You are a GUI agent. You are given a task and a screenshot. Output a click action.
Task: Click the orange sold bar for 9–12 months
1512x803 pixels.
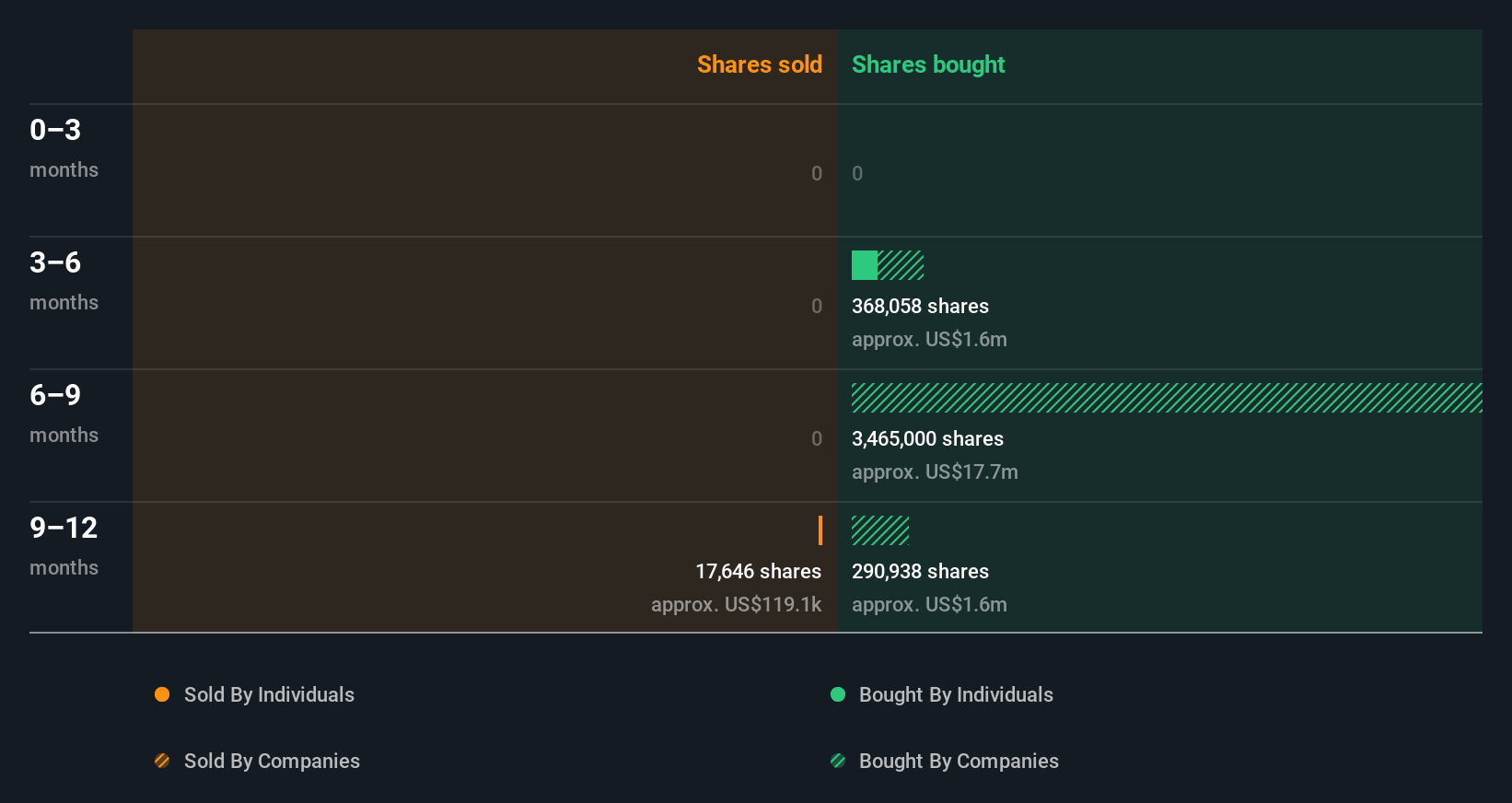point(820,530)
